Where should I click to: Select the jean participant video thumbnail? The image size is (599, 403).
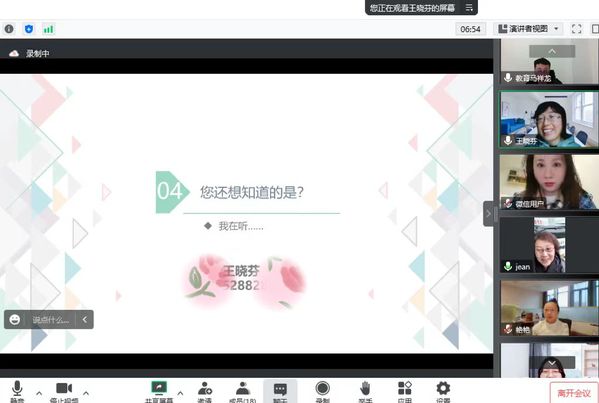pyautogui.click(x=549, y=245)
